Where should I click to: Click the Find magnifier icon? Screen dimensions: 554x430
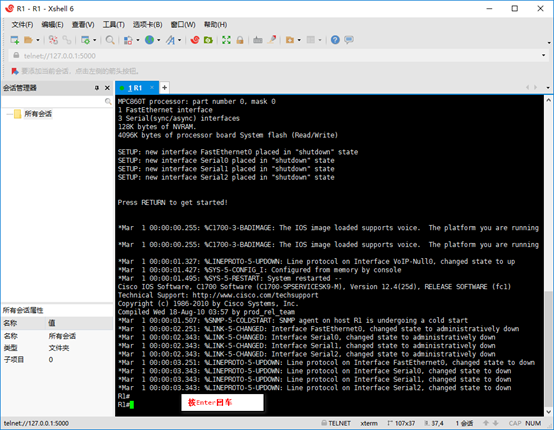(110, 40)
